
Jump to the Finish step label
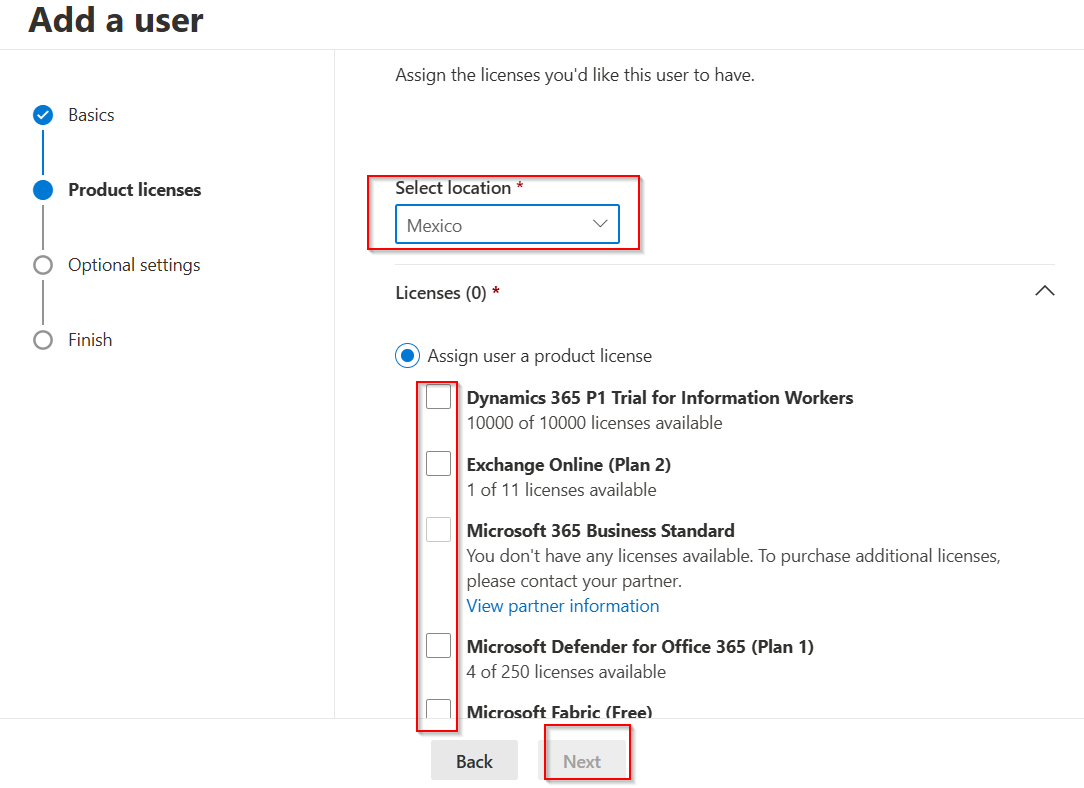pyautogui.click(x=90, y=340)
